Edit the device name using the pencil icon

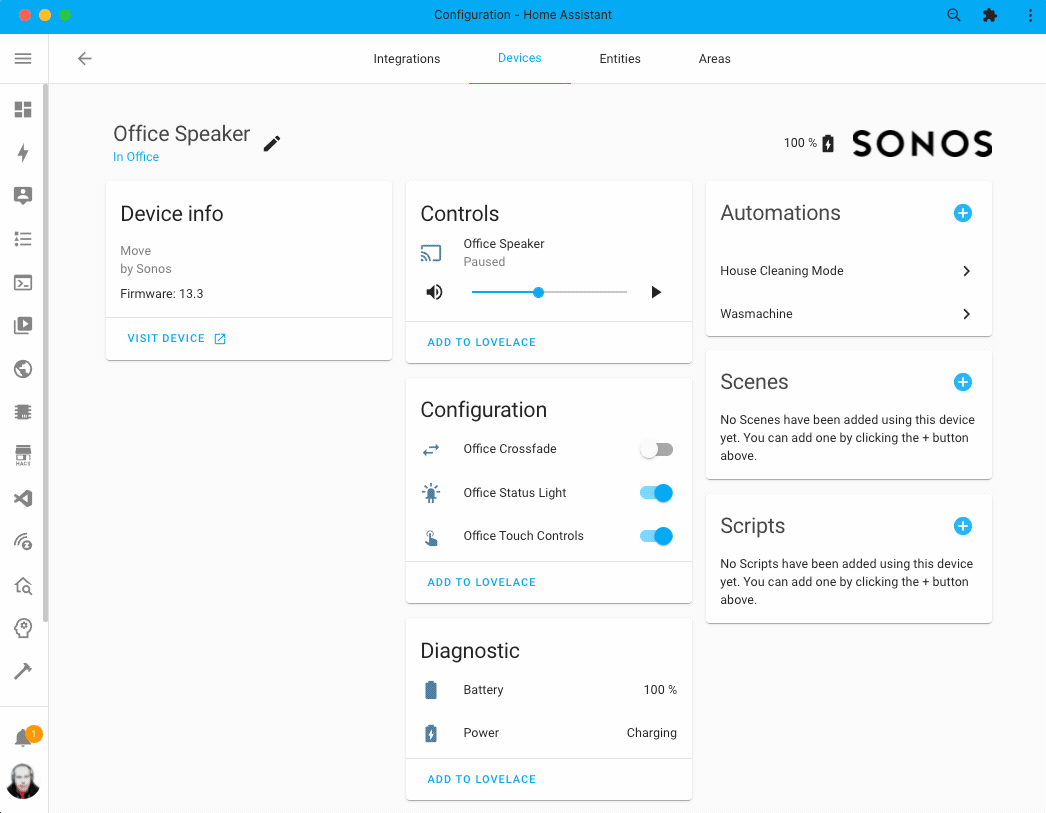(271, 143)
